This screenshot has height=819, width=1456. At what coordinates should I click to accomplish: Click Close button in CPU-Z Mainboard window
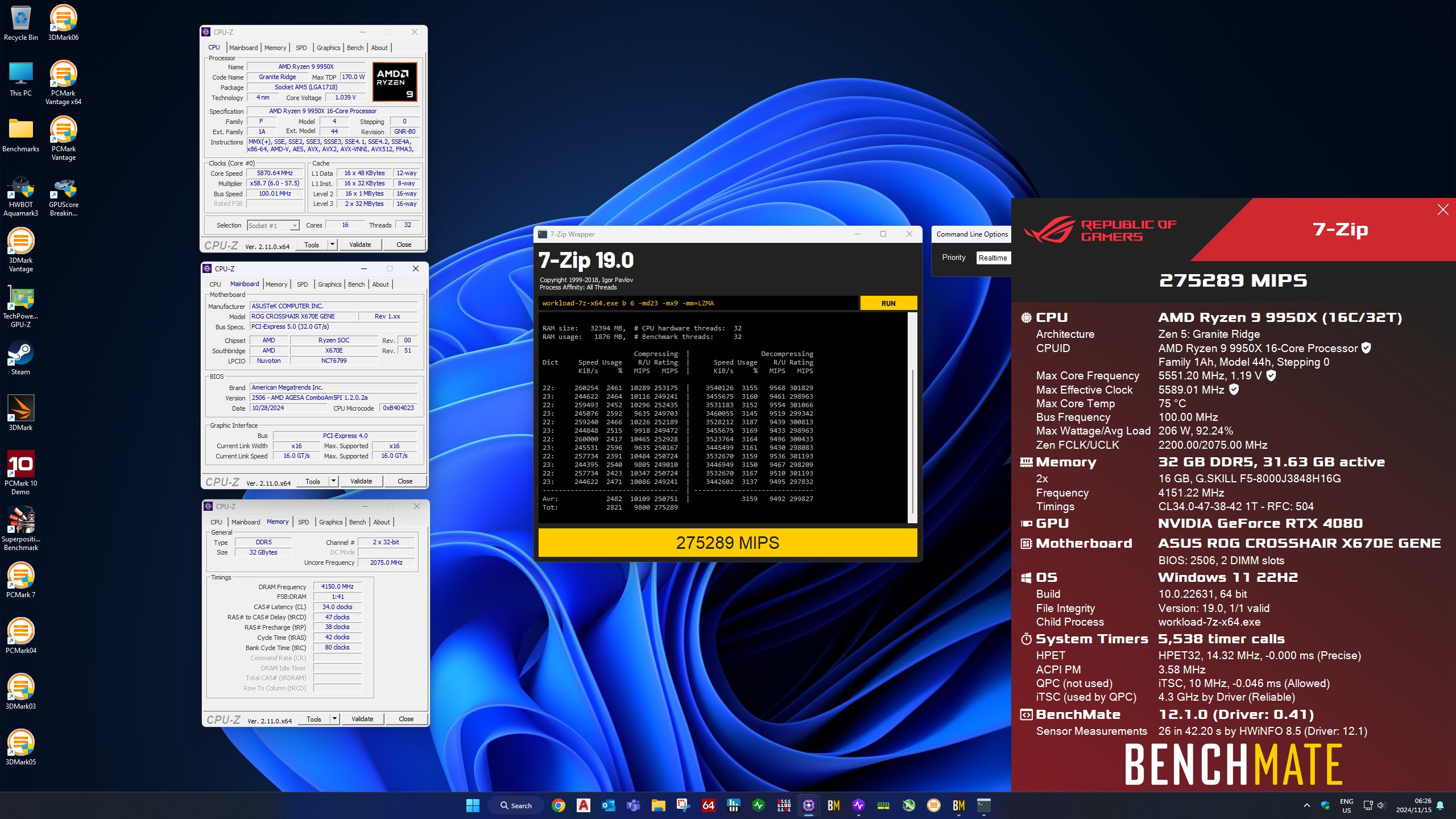[405, 481]
